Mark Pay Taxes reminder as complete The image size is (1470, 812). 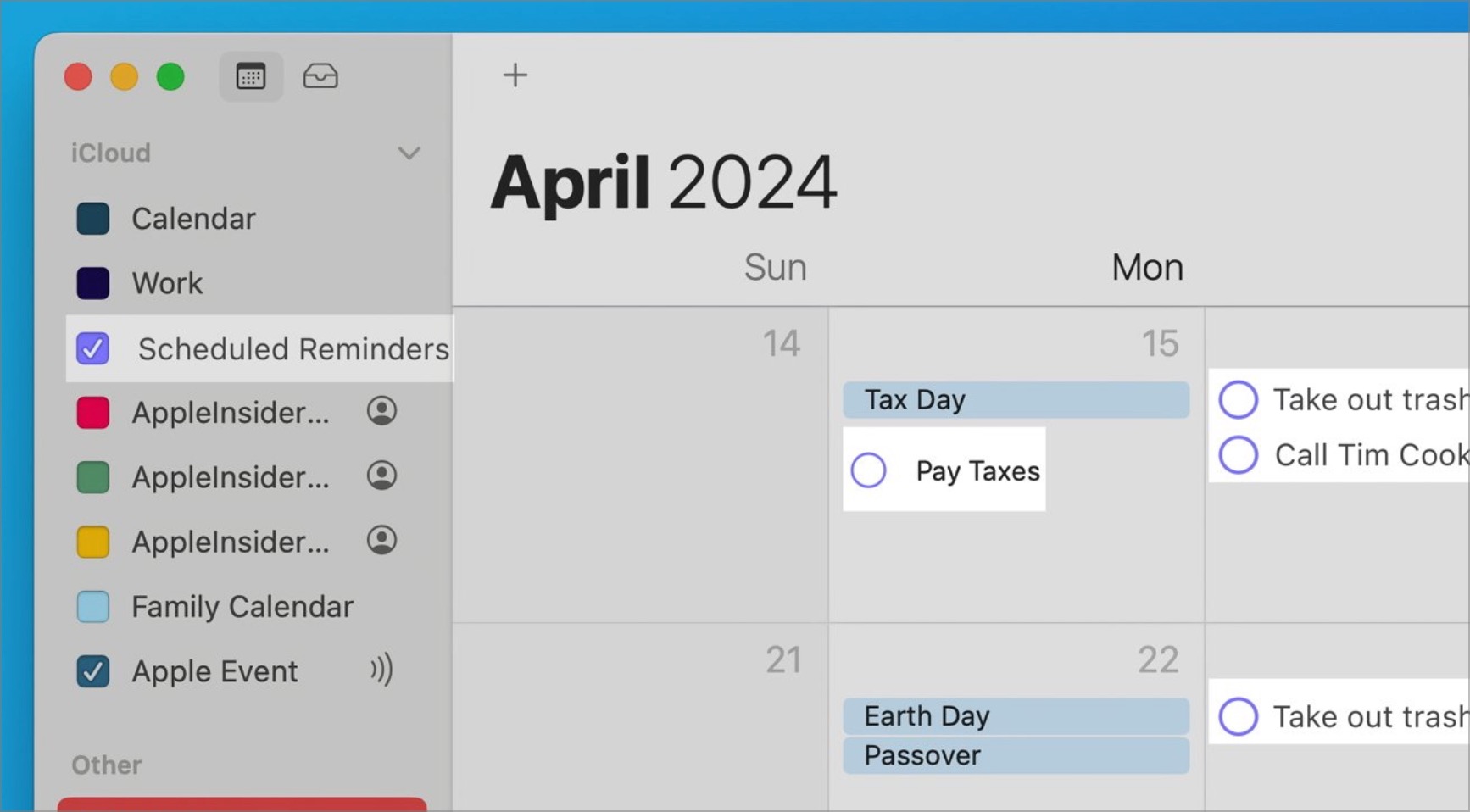coord(868,470)
